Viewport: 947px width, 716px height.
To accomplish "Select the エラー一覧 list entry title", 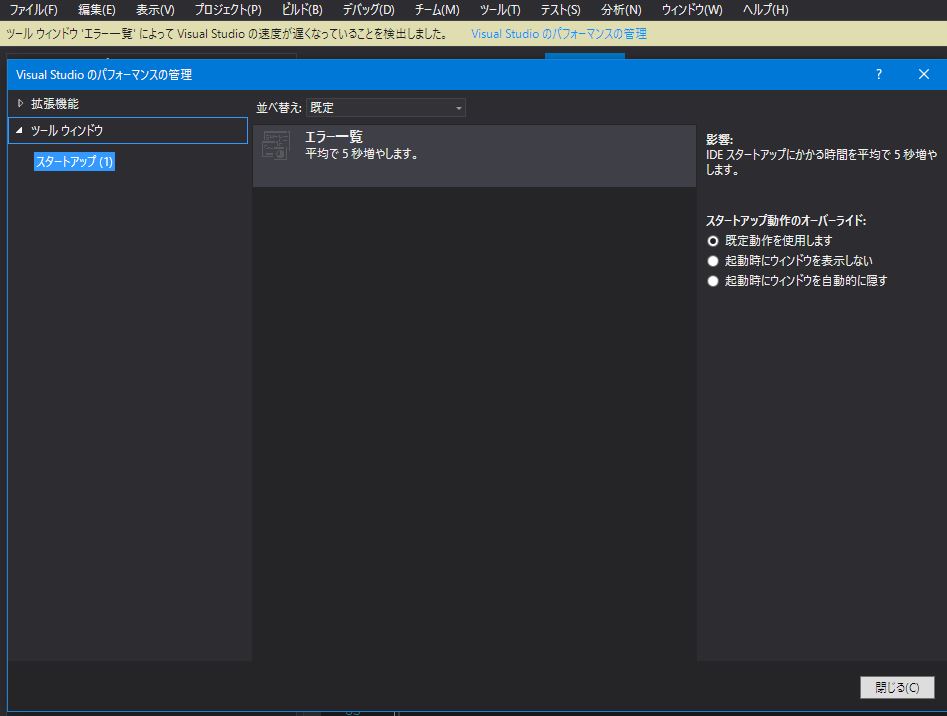I will [x=334, y=137].
